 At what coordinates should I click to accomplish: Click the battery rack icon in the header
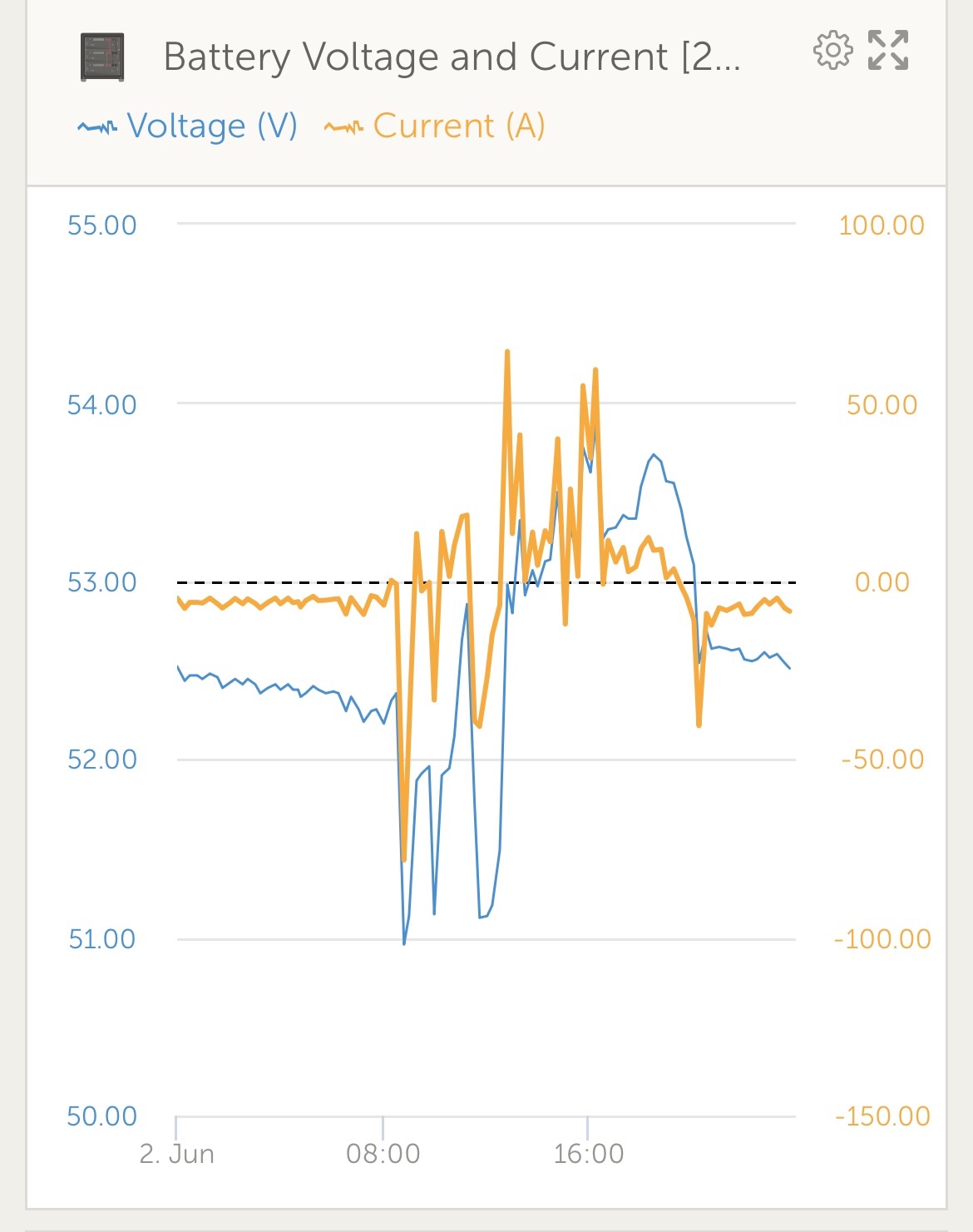[102, 57]
